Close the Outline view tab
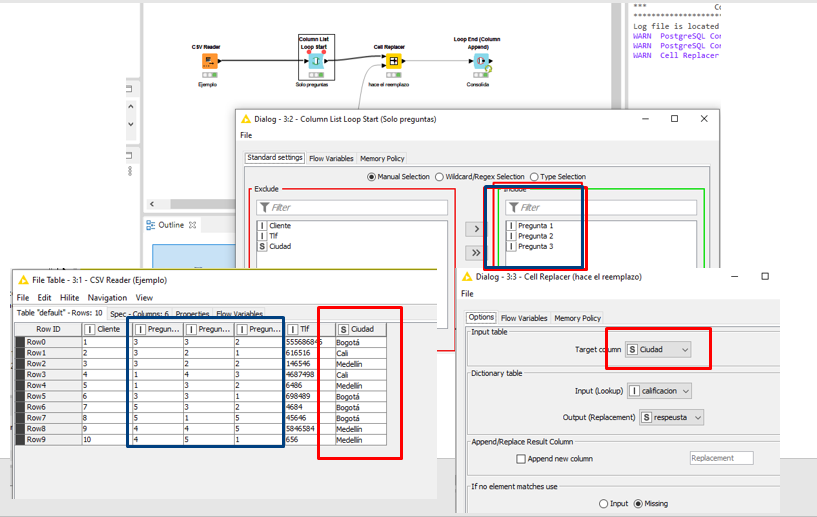 coord(192,225)
